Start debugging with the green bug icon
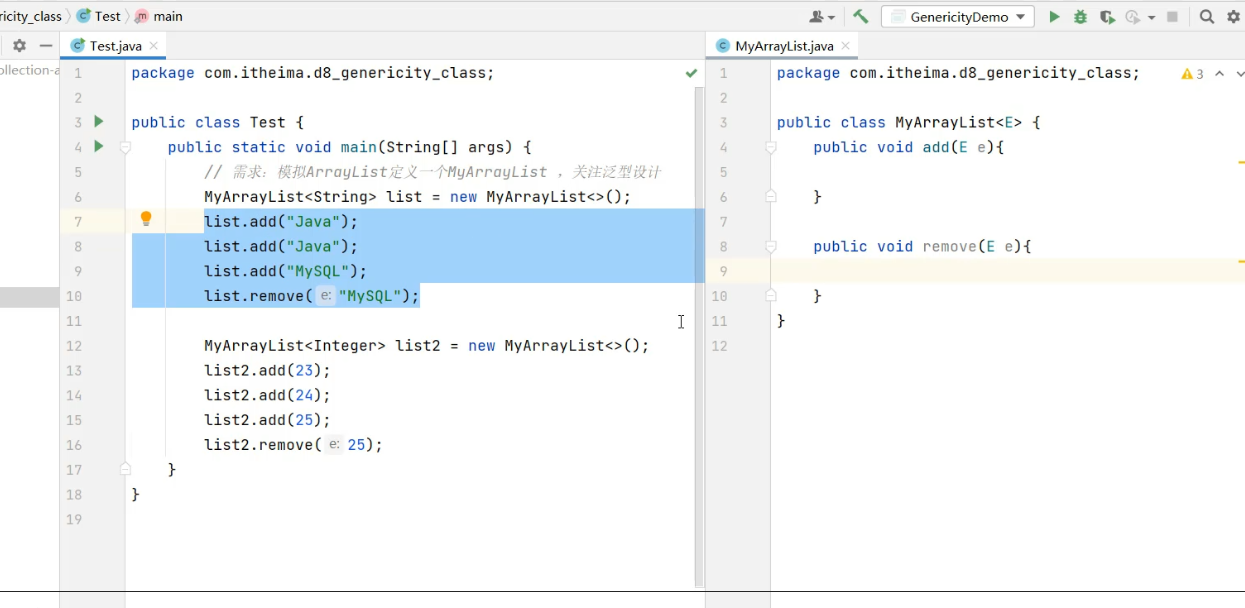The height and width of the screenshot is (608, 1245). pos(1080,17)
